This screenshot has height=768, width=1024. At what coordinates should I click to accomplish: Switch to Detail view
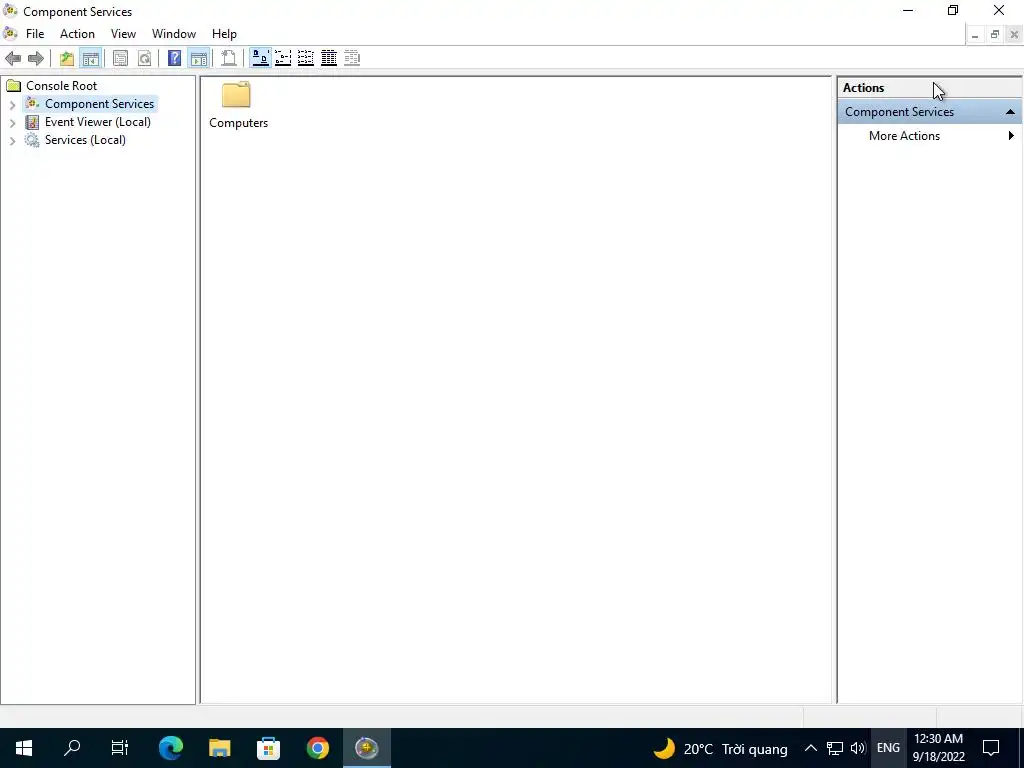point(329,58)
